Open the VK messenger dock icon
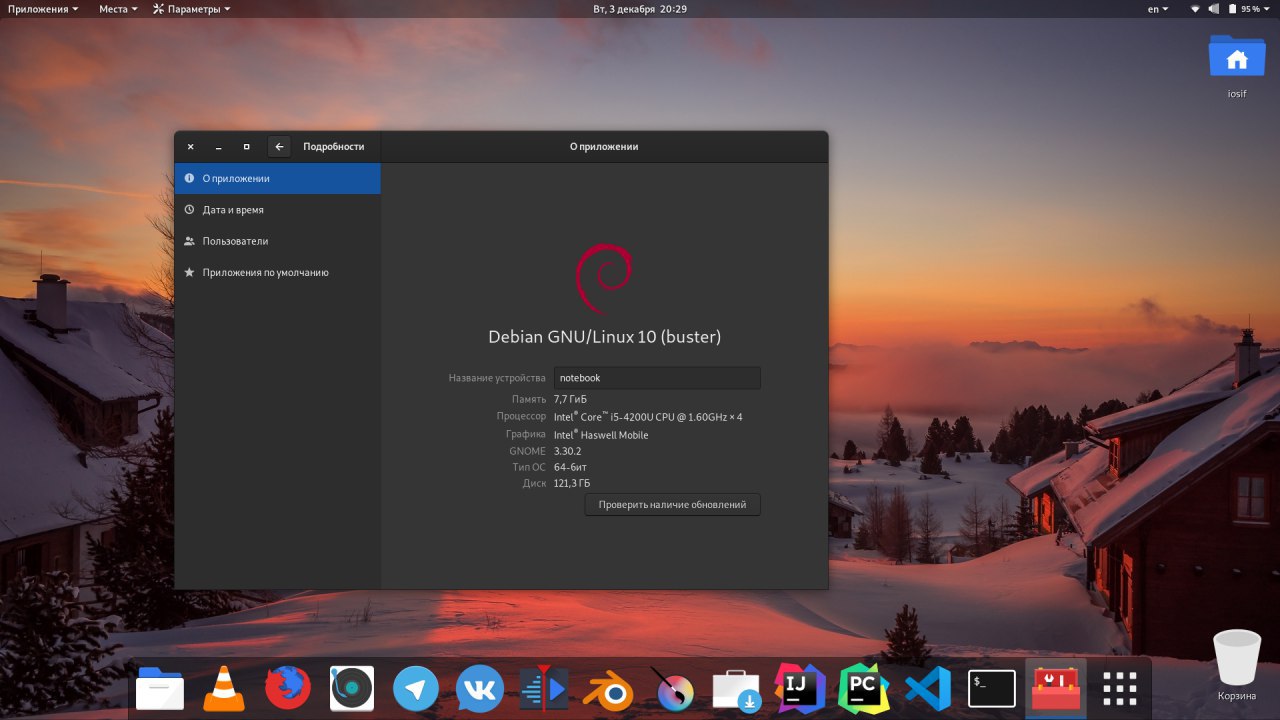The image size is (1280, 720). click(x=480, y=689)
